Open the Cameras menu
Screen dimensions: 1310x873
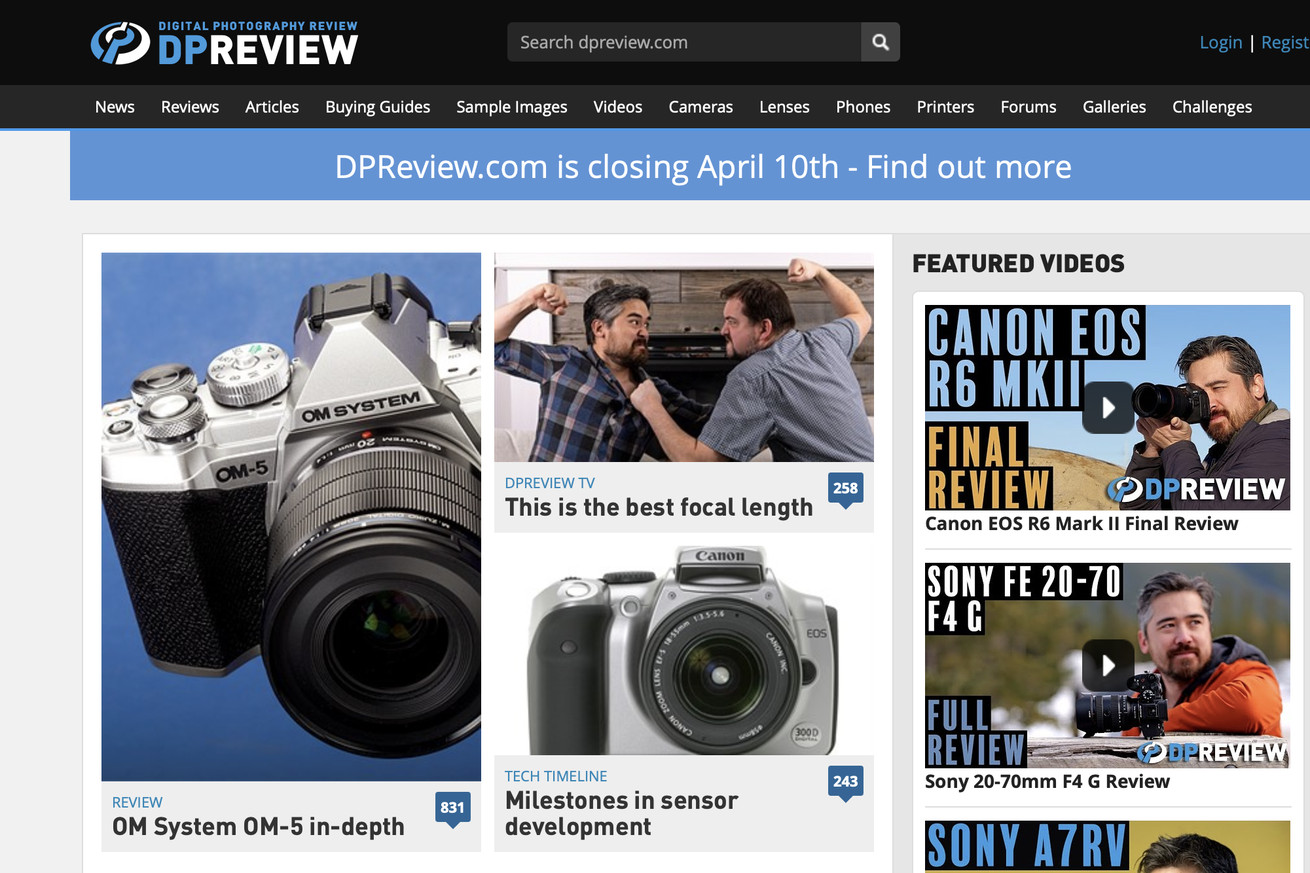pyautogui.click(x=701, y=107)
